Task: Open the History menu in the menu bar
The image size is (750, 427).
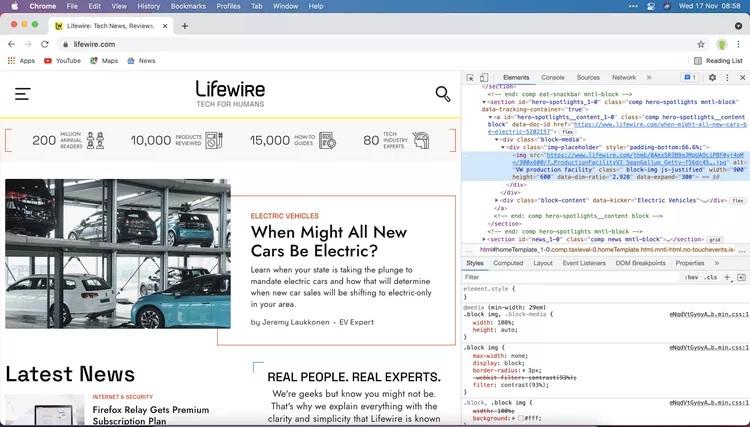Action: point(149,6)
